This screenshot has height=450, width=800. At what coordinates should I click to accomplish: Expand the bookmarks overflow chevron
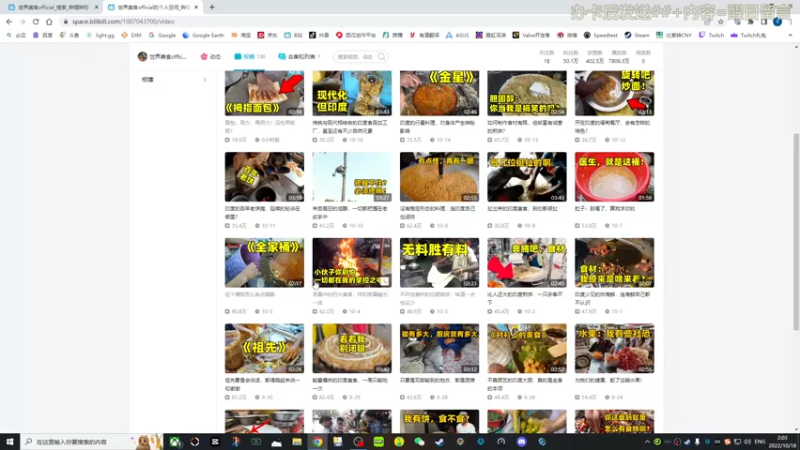point(790,35)
